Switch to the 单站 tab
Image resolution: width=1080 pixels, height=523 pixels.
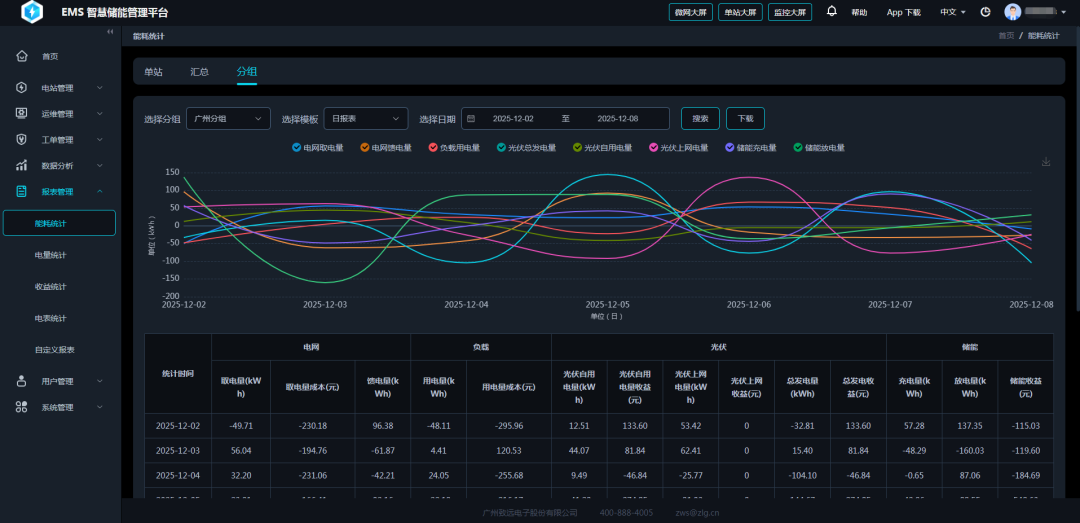click(x=153, y=72)
